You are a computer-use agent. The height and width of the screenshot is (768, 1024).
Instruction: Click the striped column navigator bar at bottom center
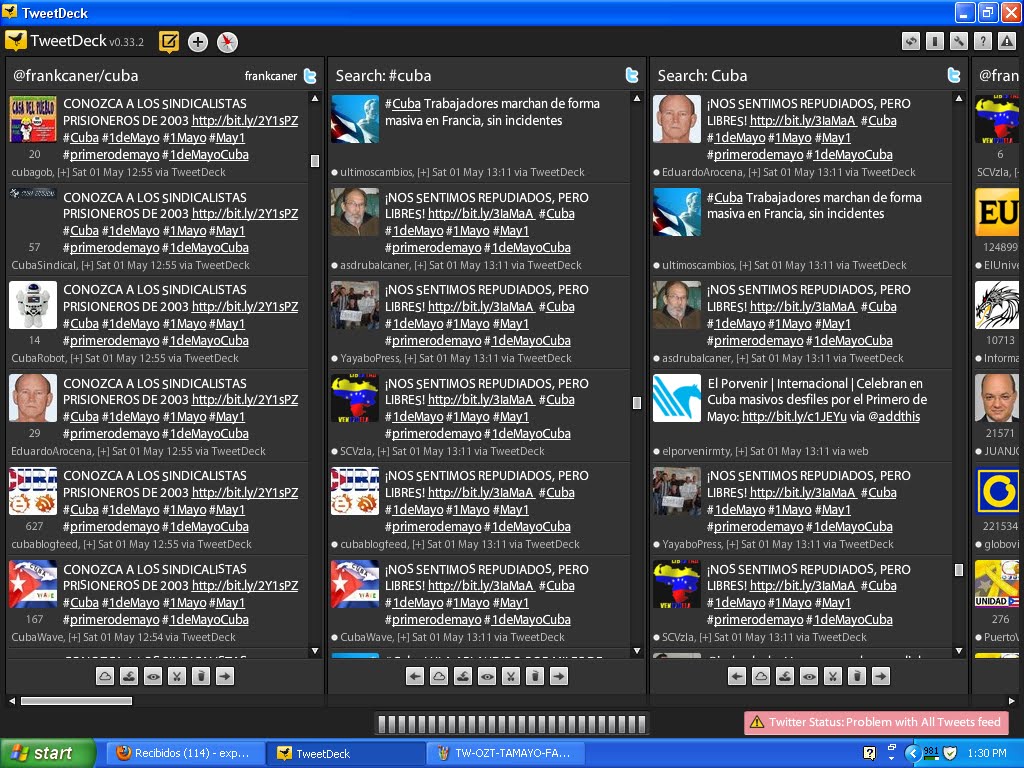point(512,724)
